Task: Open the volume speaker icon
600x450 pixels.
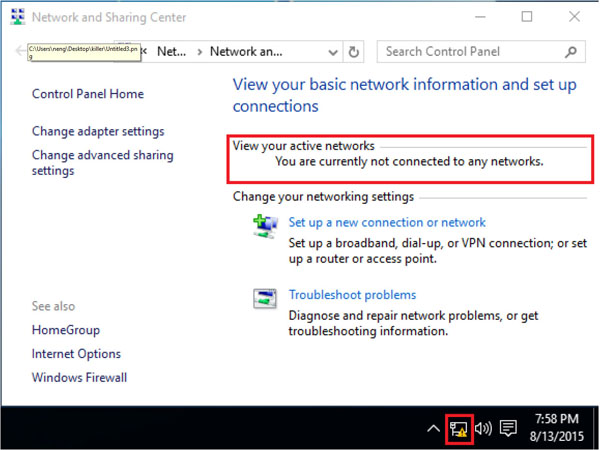Action: (x=483, y=428)
